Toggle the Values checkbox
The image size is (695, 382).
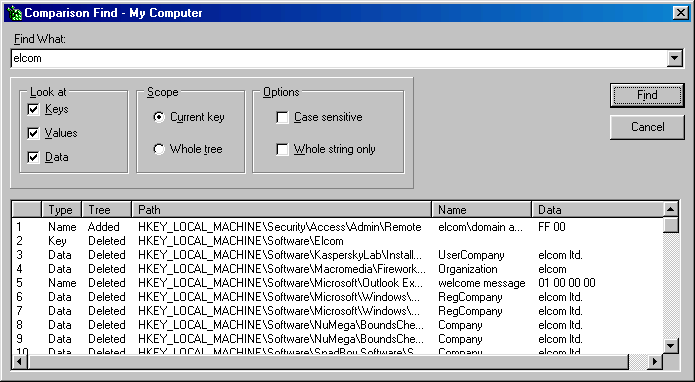click(33, 133)
